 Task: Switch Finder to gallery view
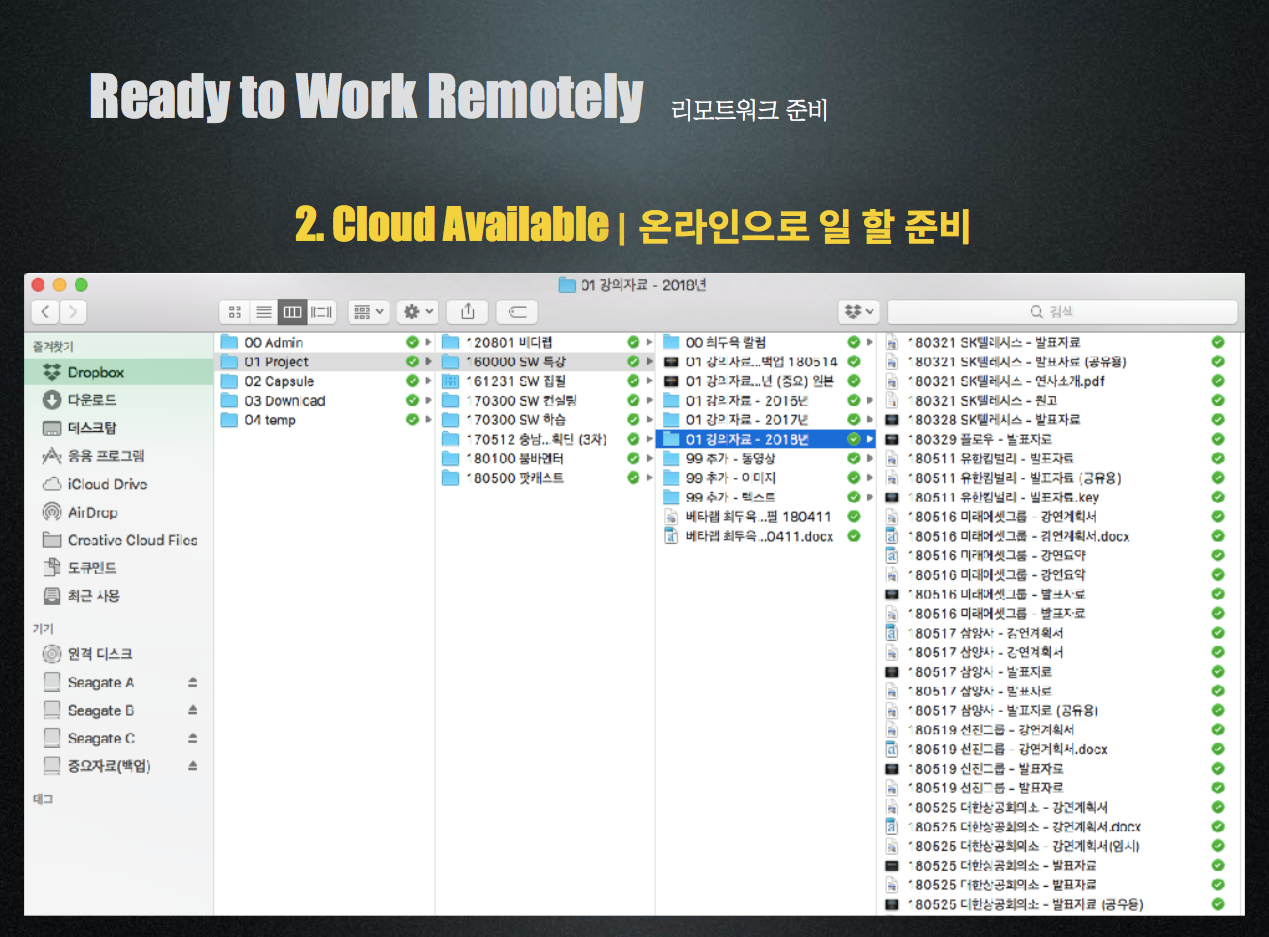point(320,311)
